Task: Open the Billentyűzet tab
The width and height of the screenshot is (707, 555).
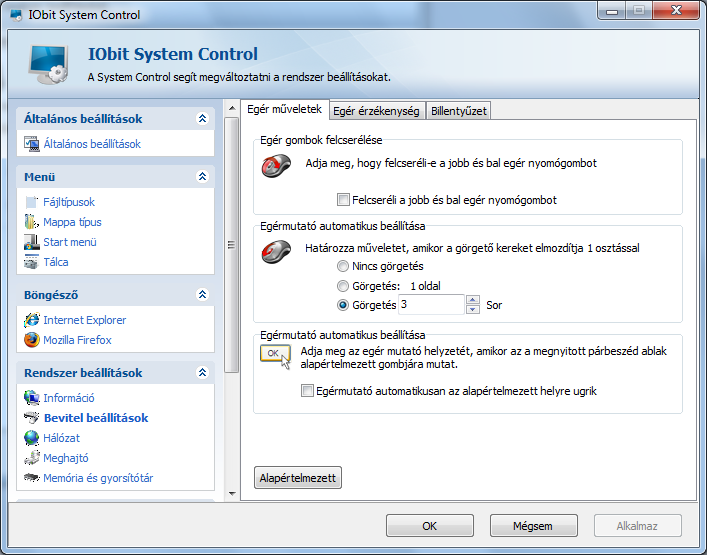Action: [x=459, y=111]
